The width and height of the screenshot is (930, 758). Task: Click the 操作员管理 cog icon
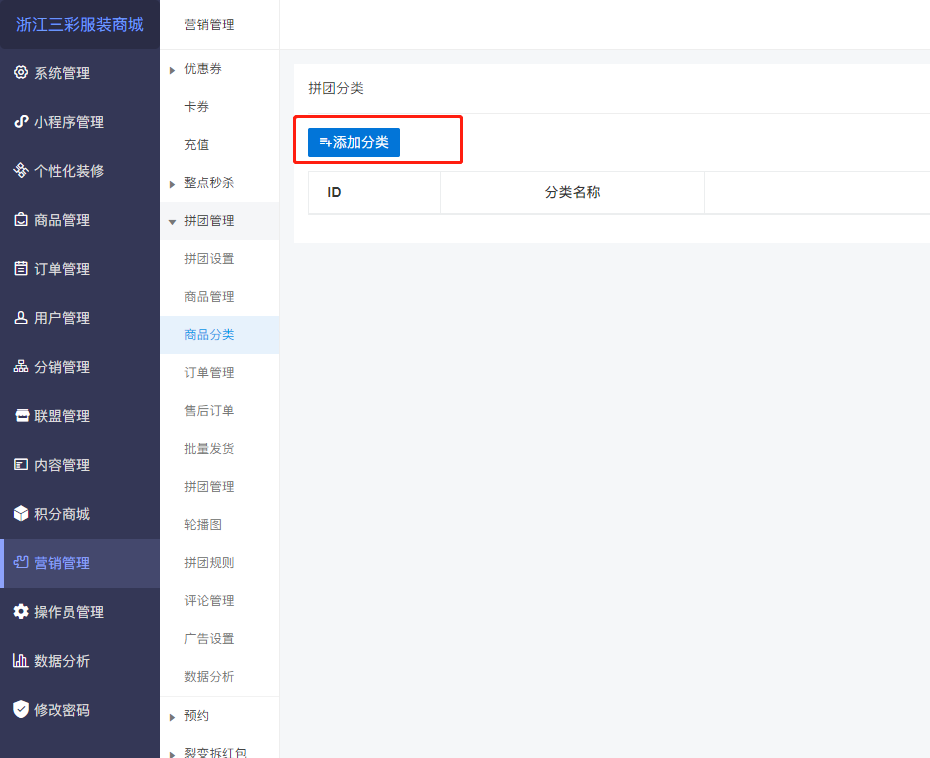point(21,611)
